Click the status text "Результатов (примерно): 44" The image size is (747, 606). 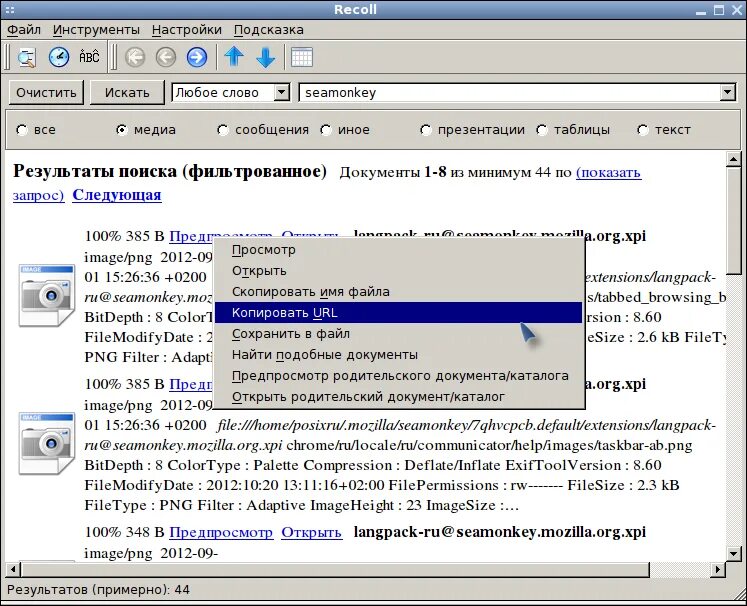point(98,590)
